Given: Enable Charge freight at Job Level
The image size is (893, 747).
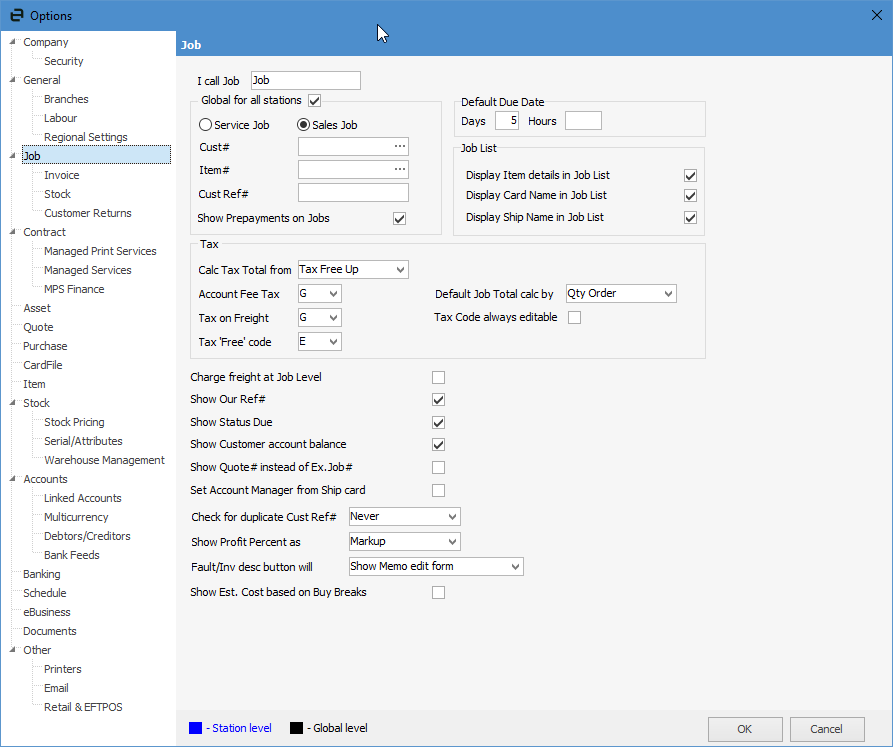Looking at the screenshot, I should pyautogui.click(x=438, y=377).
